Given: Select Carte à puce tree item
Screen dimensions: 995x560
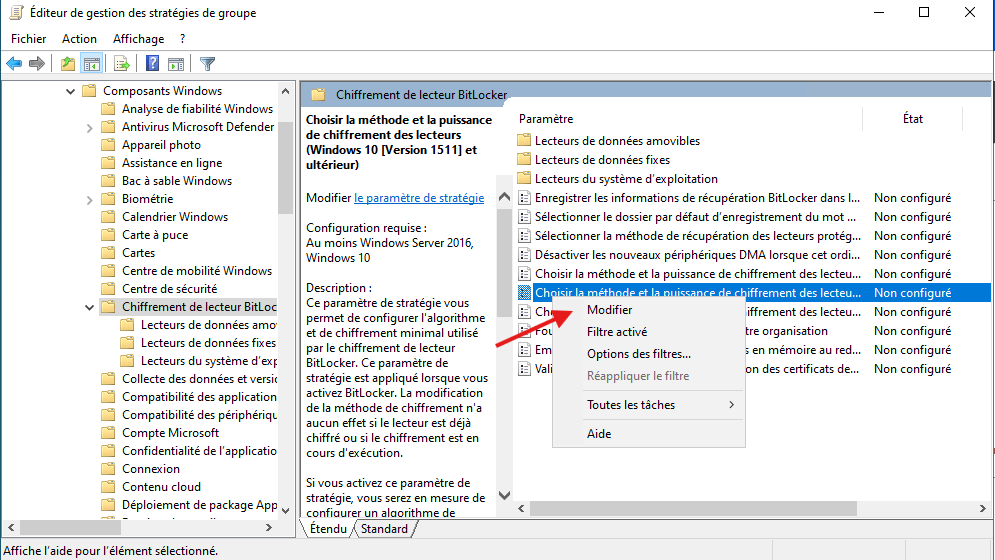Looking at the screenshot, I should pyautogui.click(x=155, y=234).
